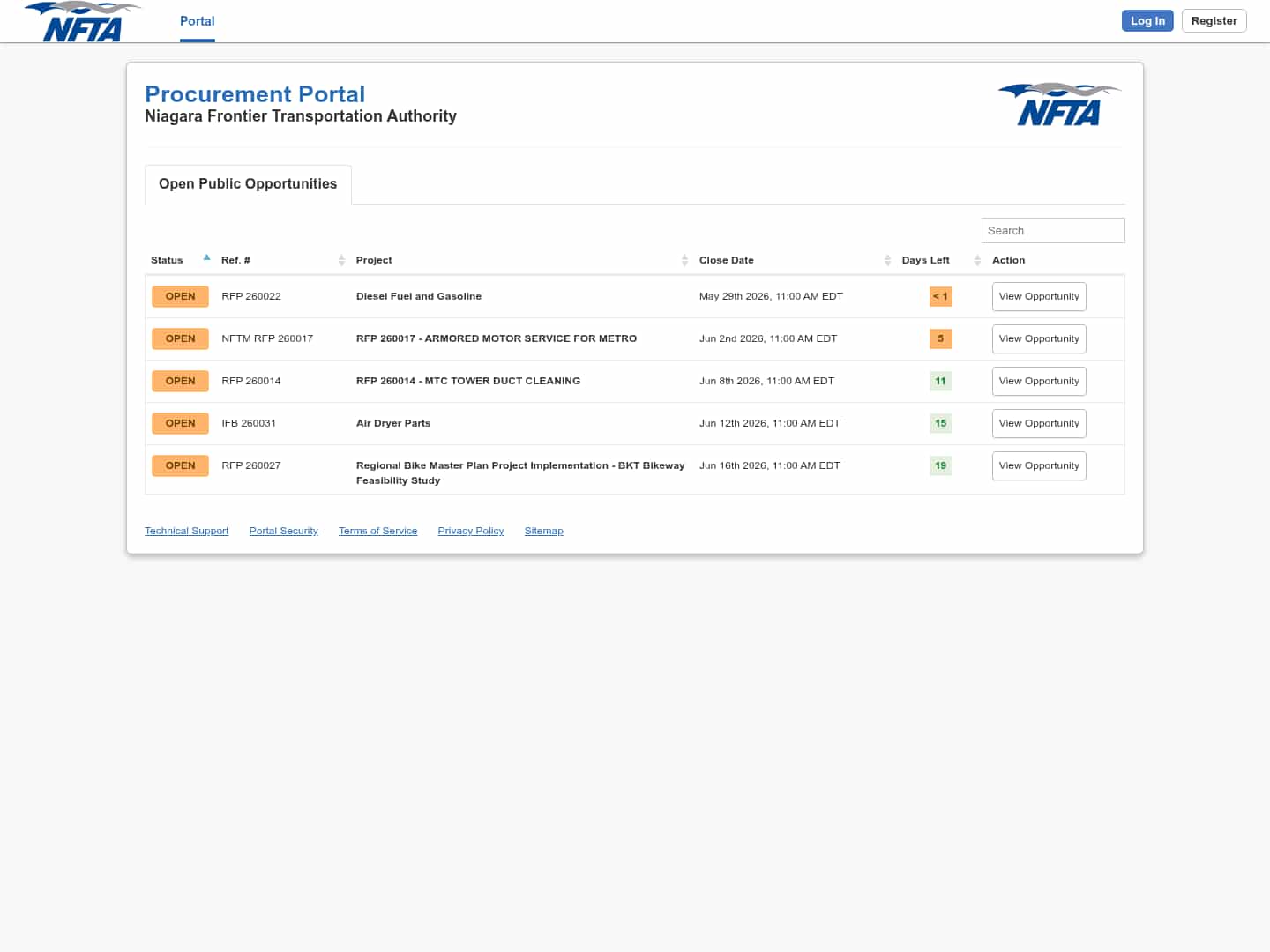Click the 19 days left badge
The image size is (1270, 952).
click(941, 465)
